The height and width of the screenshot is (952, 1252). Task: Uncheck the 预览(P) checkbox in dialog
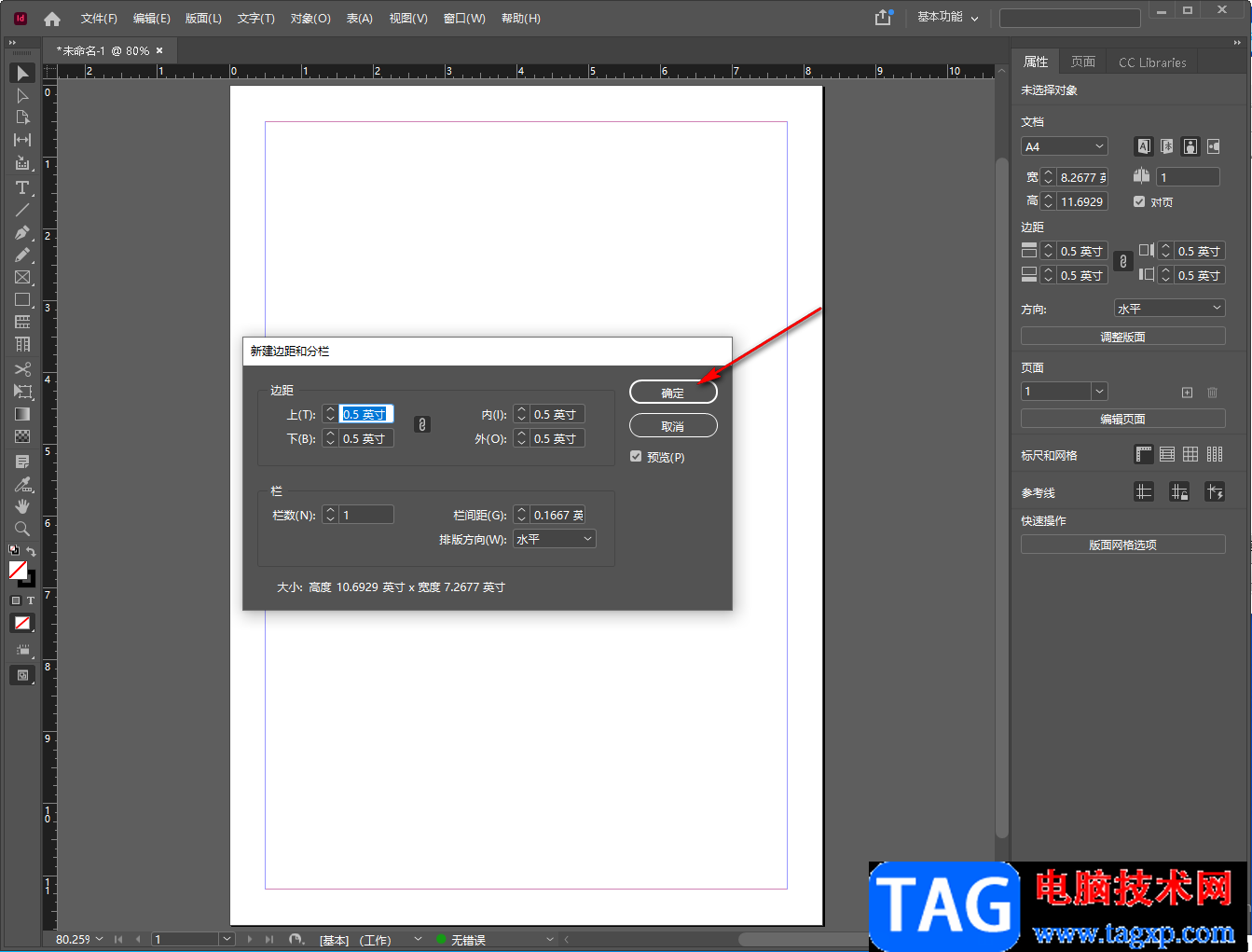pos(636,457)
